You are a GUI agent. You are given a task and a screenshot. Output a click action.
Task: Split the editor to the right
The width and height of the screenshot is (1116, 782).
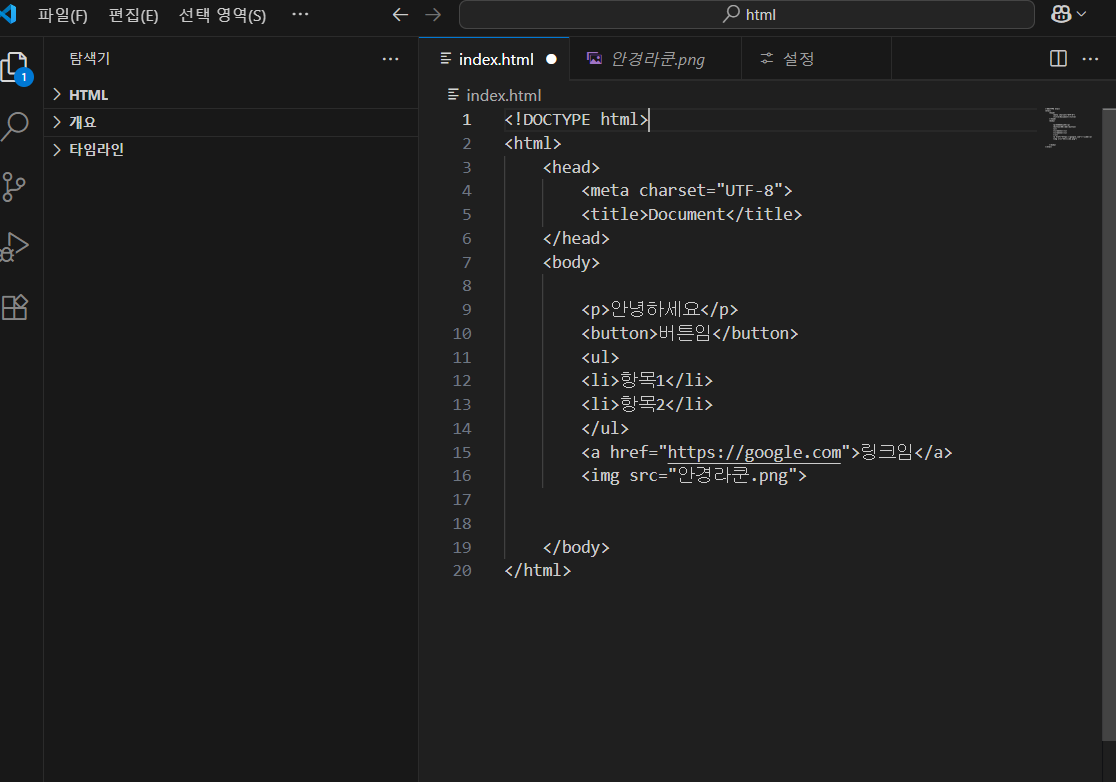(x=1058, y=58)
